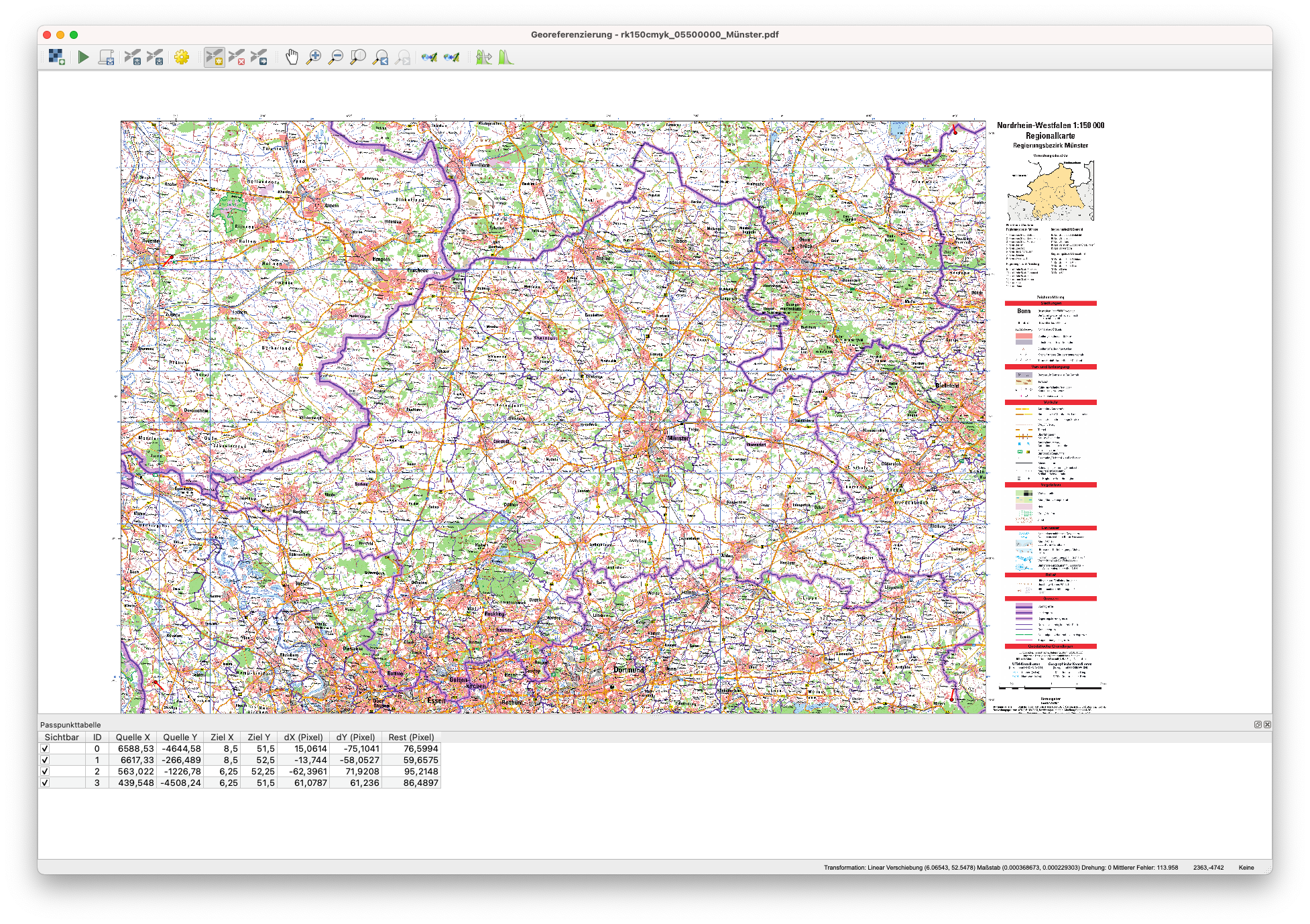Select Quelle X cell 6588,53
The width and height of the screenshot is (1310, 924).
click(133, 748)
